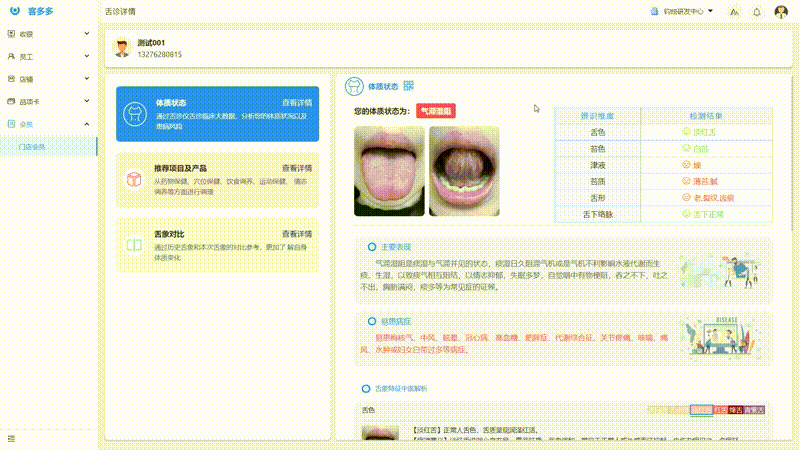Select the 红舌 color swatch
800x450 pixels.
pyautogui.click(x=720, y=410)
